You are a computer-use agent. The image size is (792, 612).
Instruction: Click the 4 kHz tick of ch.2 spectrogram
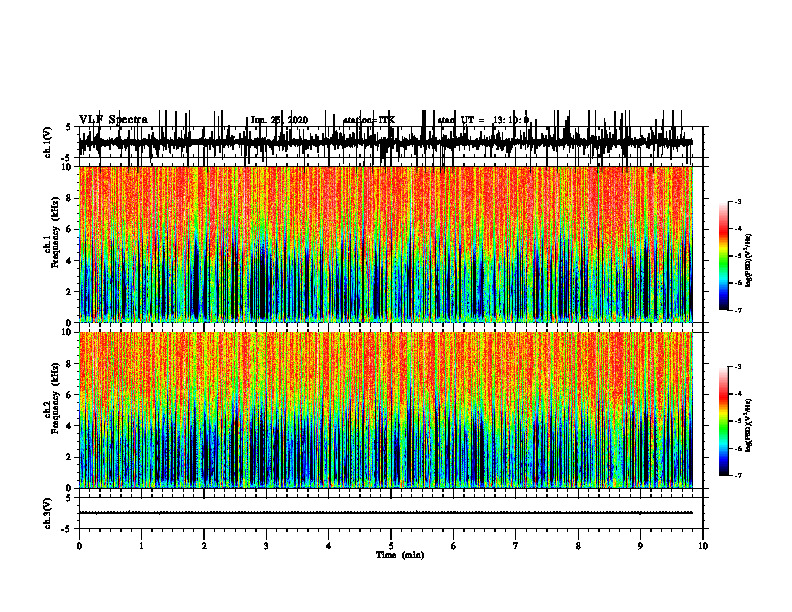click(x=71, y=426)
